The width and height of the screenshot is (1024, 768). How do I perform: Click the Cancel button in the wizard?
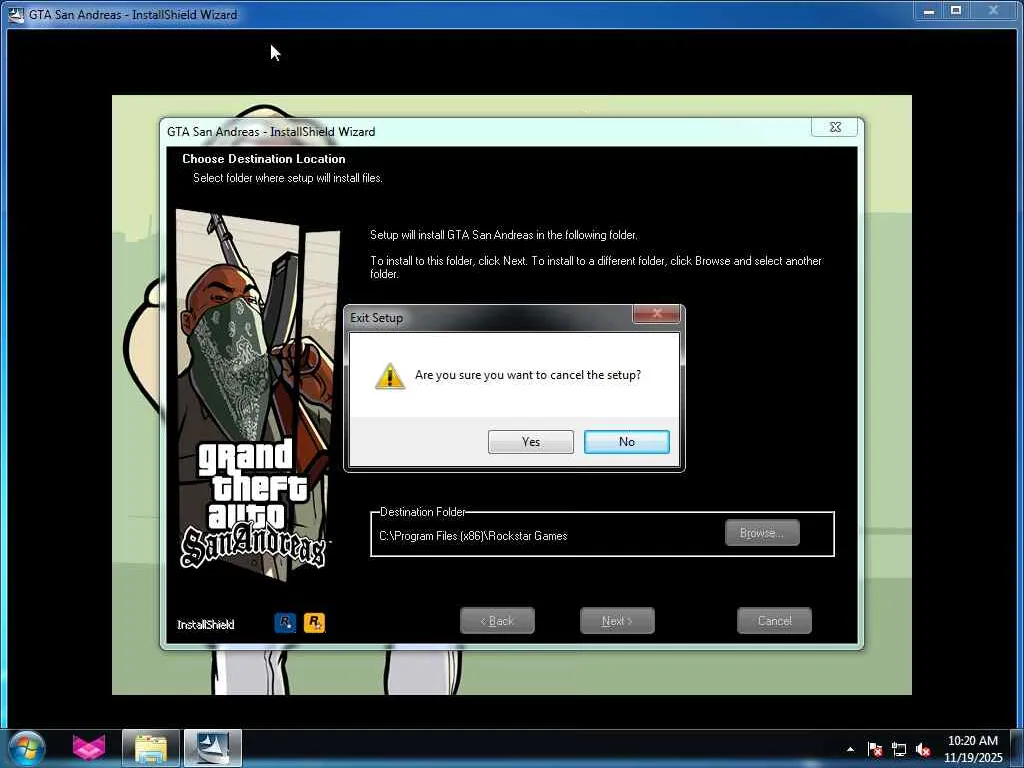coord(775,621)
